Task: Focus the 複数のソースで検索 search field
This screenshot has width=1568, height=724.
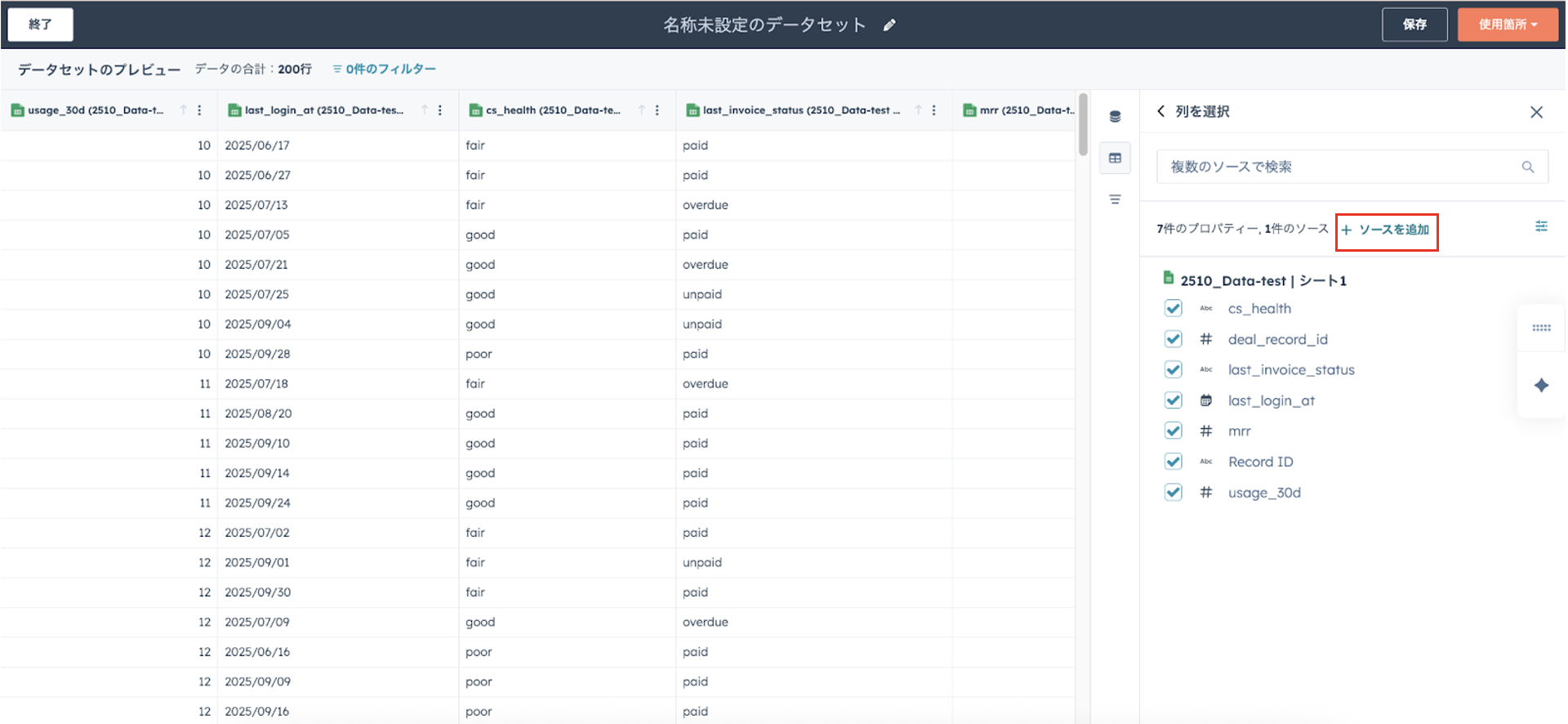Action: (x=1339, y=167)
